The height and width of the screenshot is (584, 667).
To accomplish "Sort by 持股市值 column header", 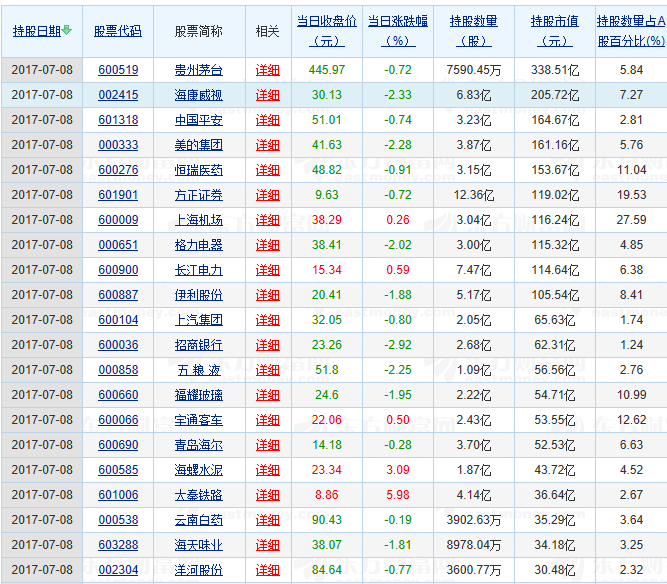I will coord(554,30).
